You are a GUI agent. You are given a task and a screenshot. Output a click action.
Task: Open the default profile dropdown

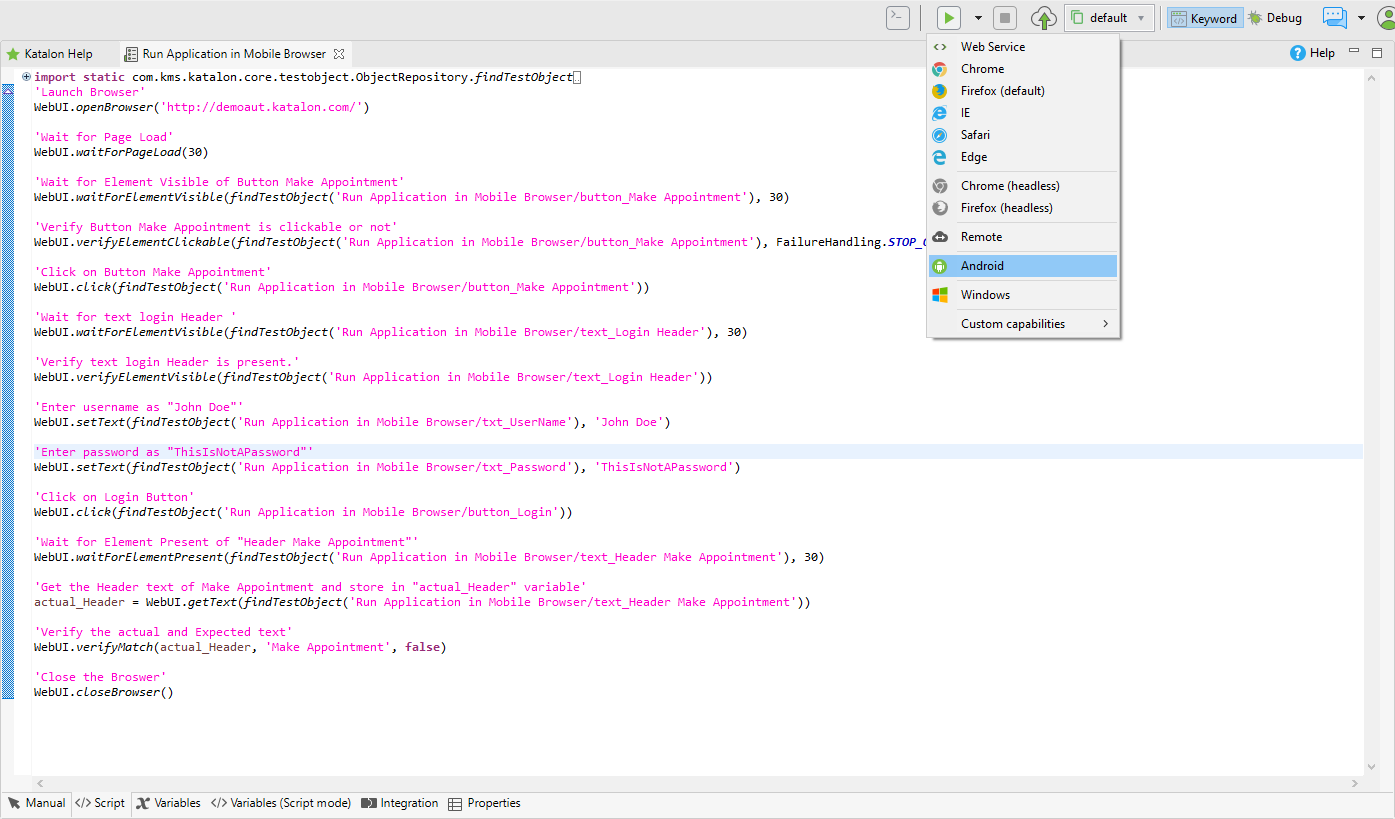1109,17
